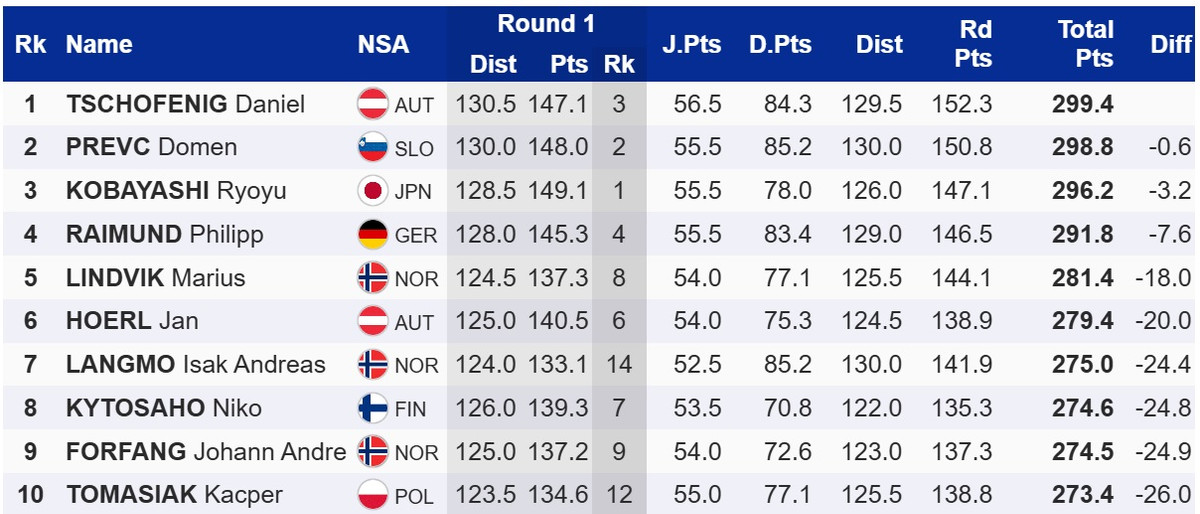The image size is (1200, 514).
Task: Click total points 299.4 cell
Action: pyautogui.click(x=1082, y=104)
